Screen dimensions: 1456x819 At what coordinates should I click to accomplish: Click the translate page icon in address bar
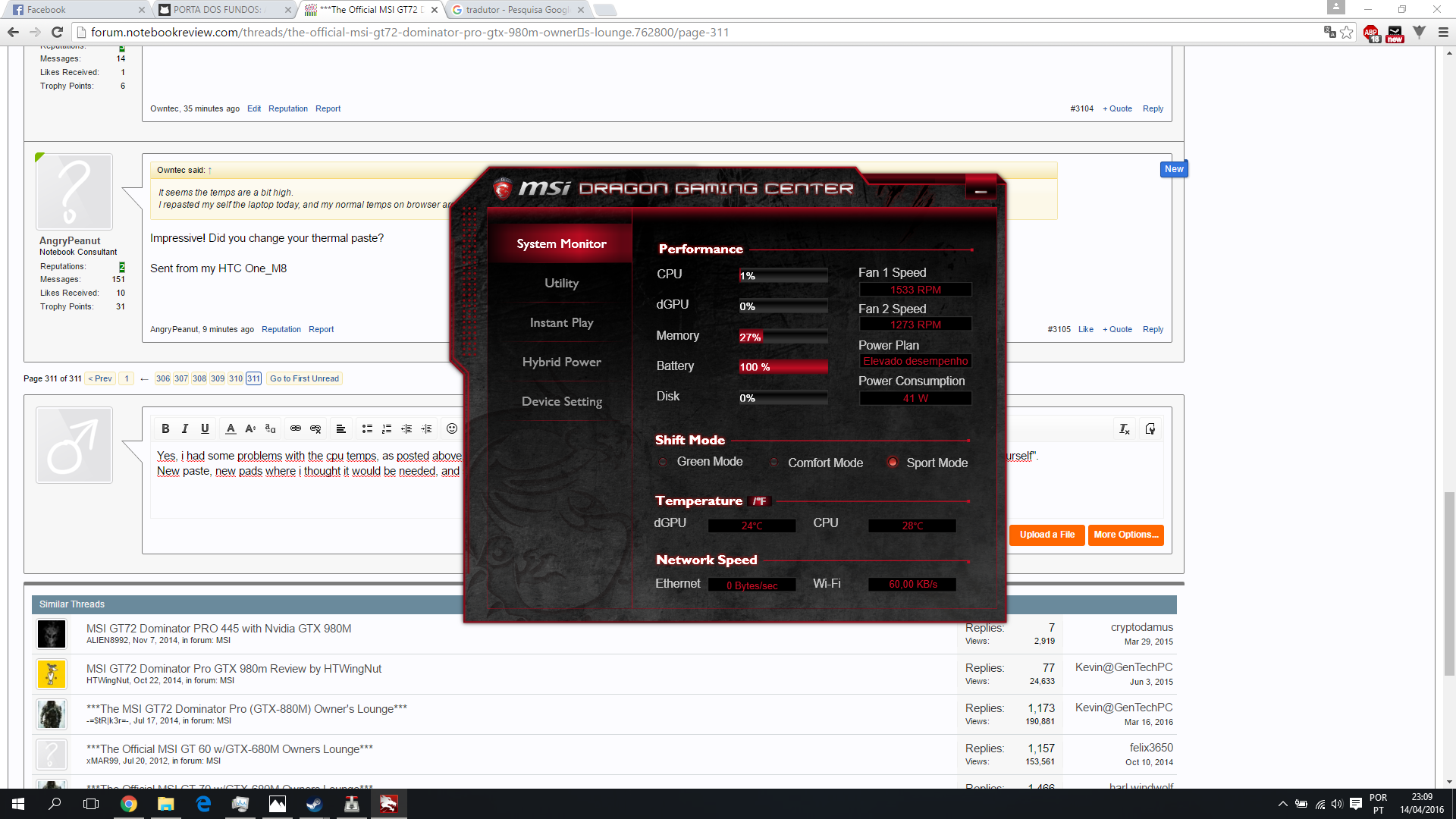click(x=1329, y=32)
